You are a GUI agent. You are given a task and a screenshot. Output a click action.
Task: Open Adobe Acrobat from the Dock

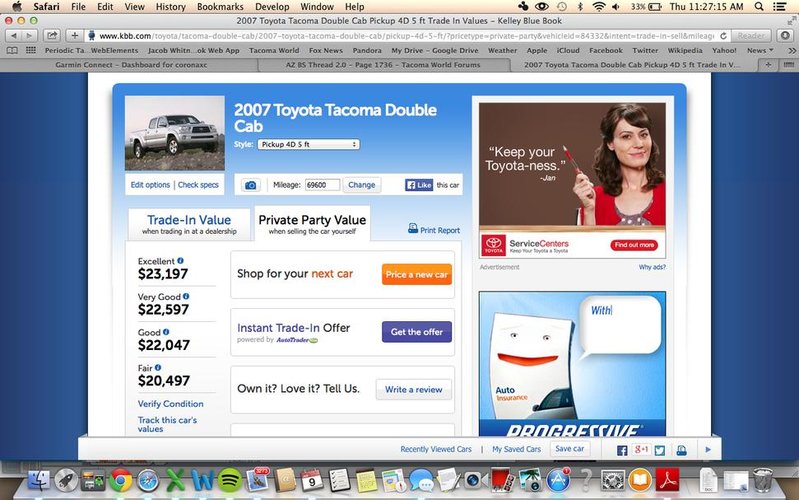pos(667,480)
